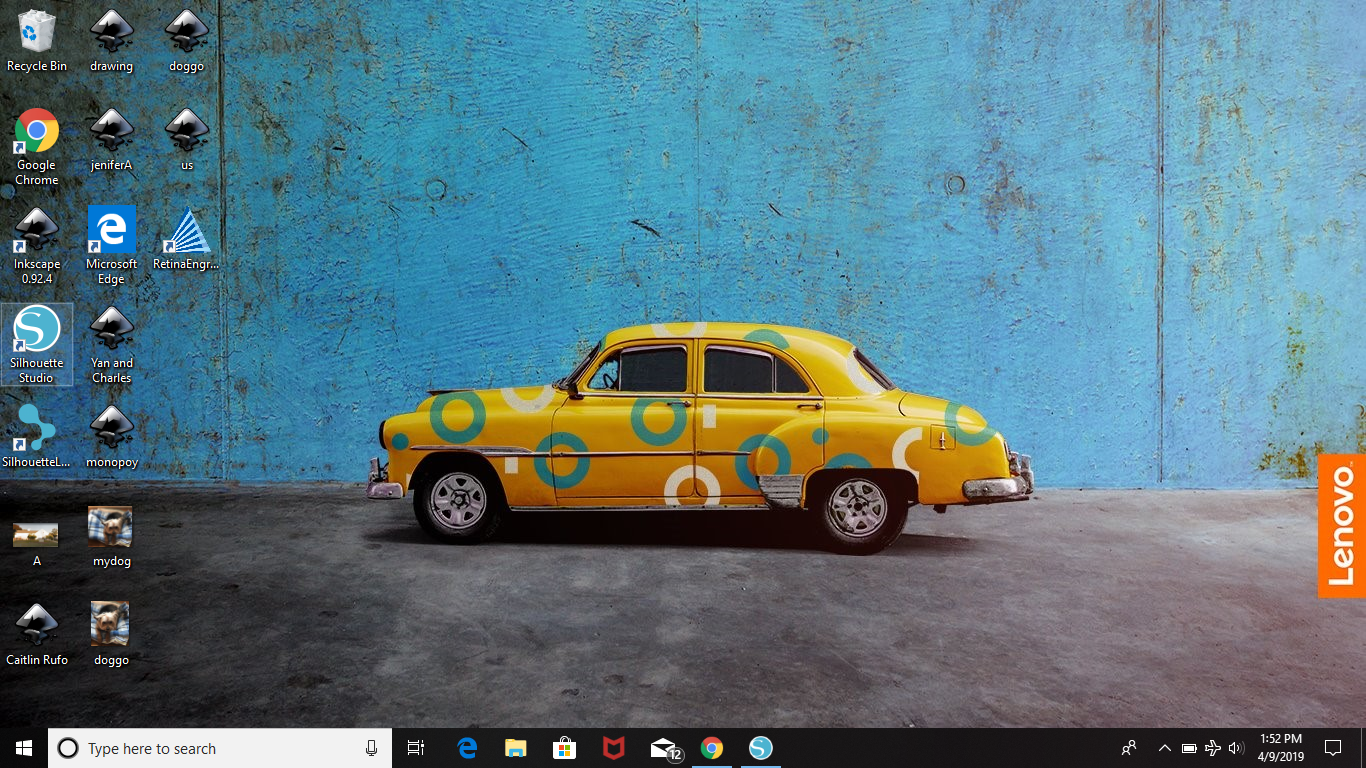Click the Type here to search box
This screenshot has width=1366, height=768.
(x=220, y=748)
